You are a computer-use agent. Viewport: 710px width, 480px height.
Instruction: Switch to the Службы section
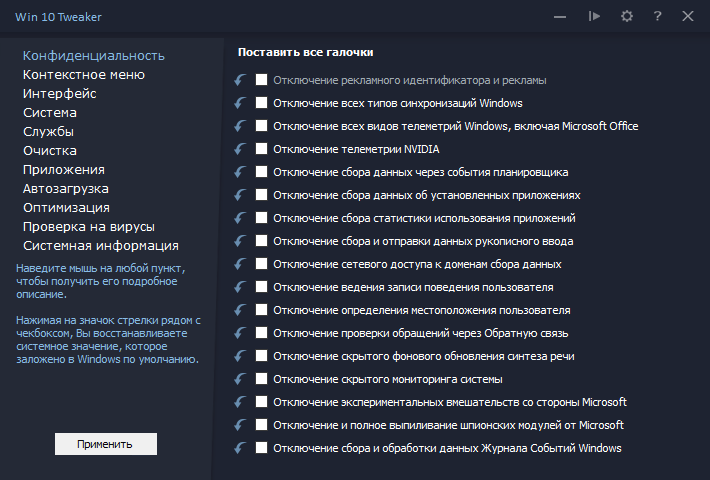click(48, 131)
